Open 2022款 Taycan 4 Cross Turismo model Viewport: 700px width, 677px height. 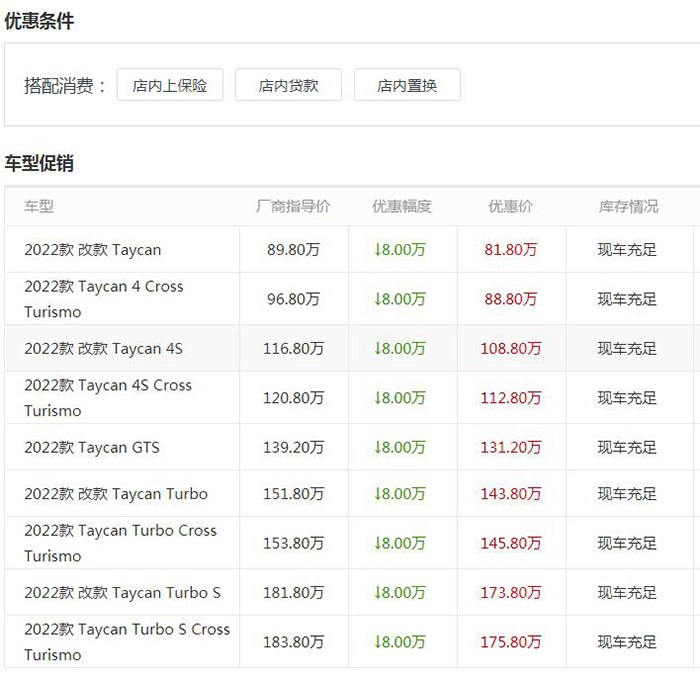(x=104, y=299)
